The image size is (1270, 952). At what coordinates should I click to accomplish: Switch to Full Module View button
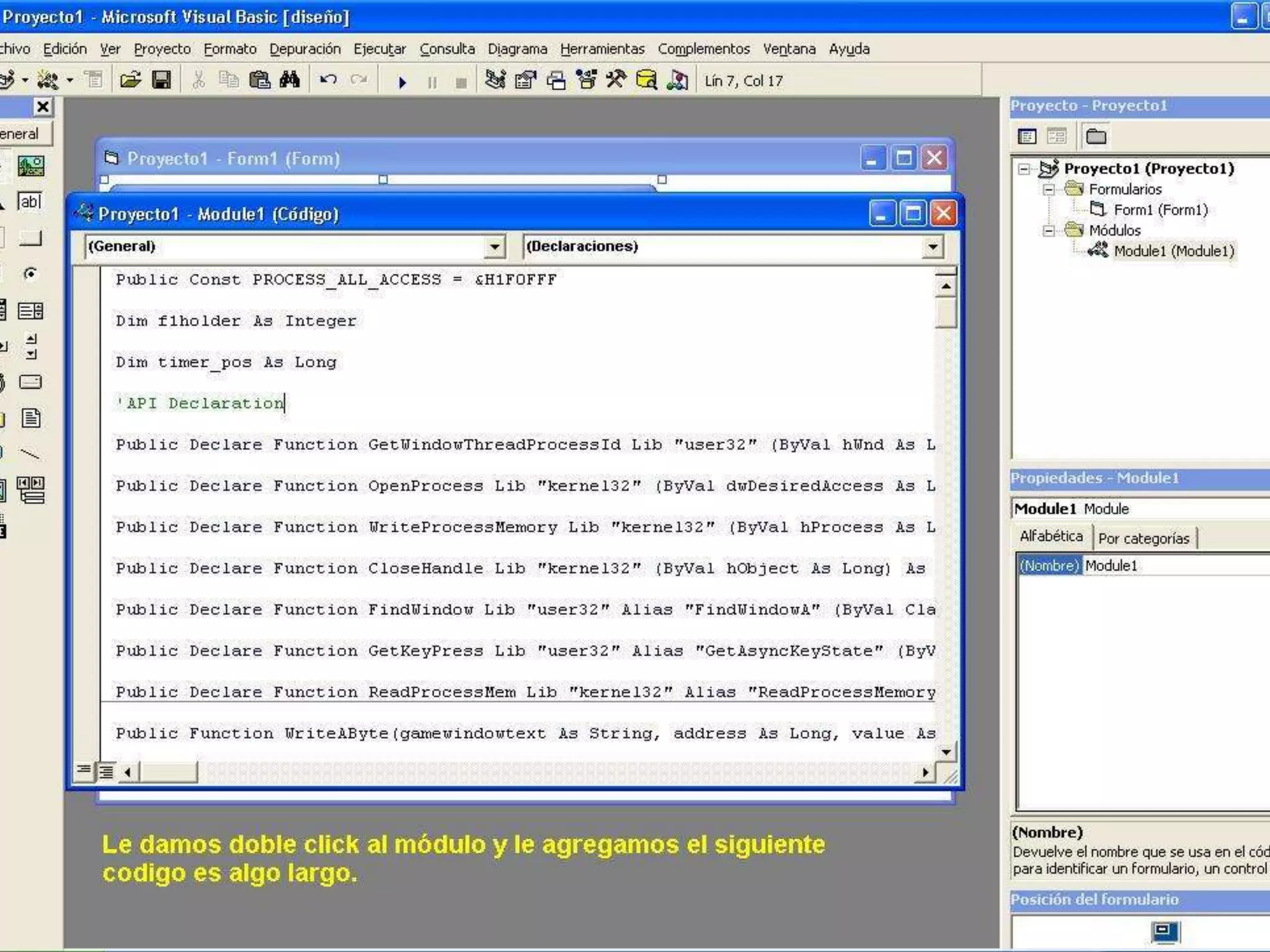pos(107,772)
